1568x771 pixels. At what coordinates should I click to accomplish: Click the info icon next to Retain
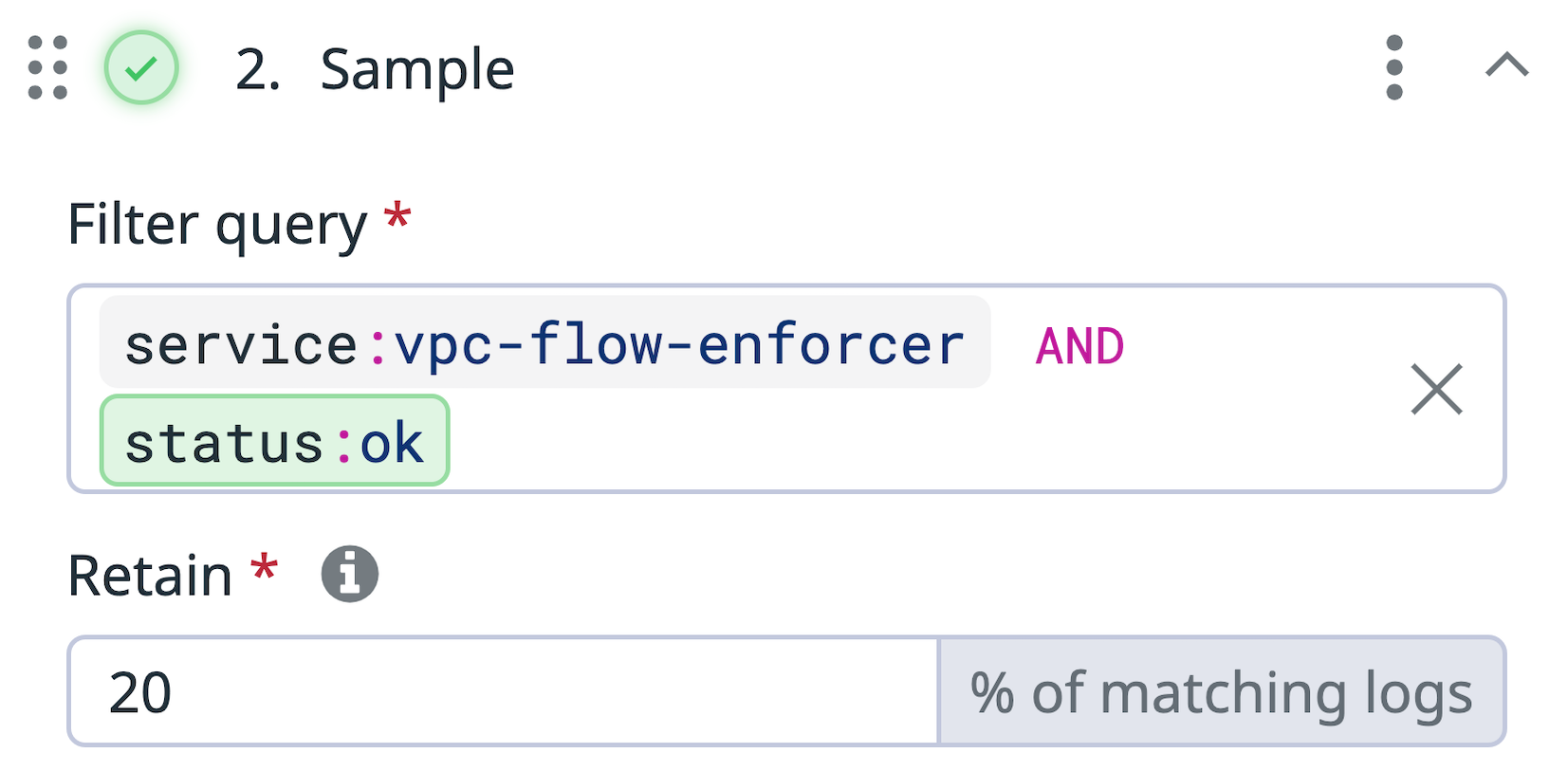pos(351,573)
